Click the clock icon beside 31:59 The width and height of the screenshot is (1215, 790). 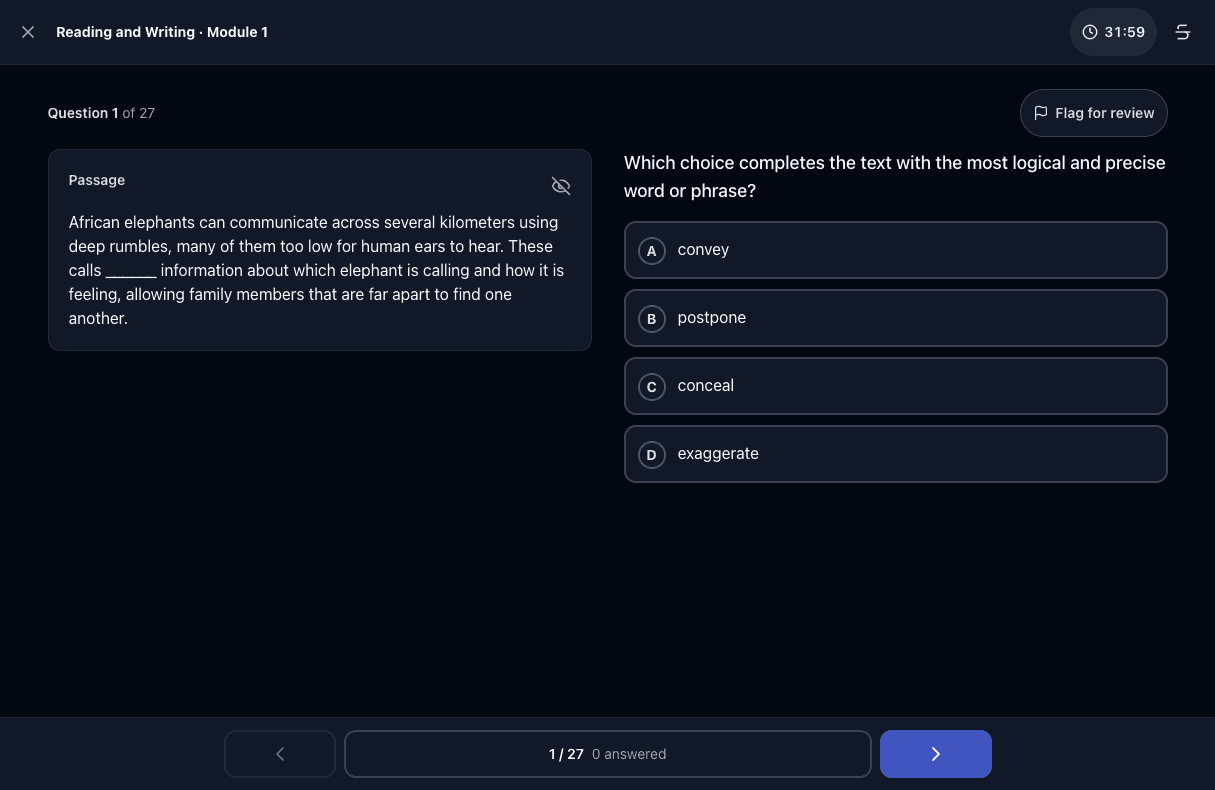click(x=1090, y=32)
